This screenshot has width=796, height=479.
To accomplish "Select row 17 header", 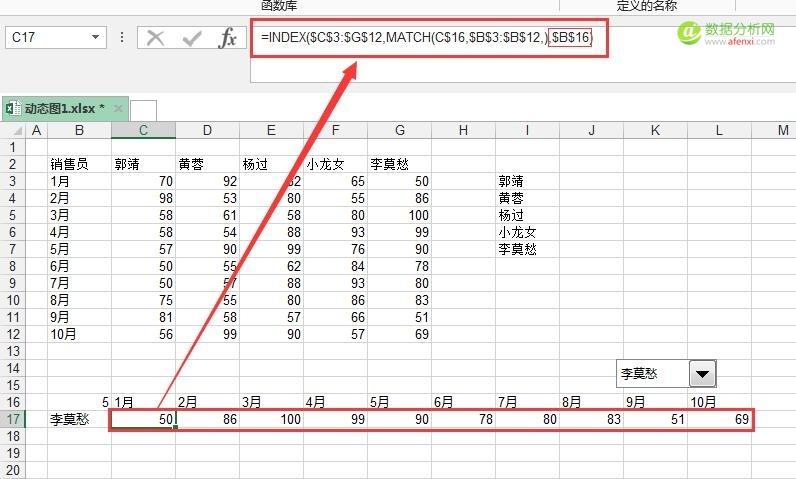I will pyautogui.click(x=13, y=419).
